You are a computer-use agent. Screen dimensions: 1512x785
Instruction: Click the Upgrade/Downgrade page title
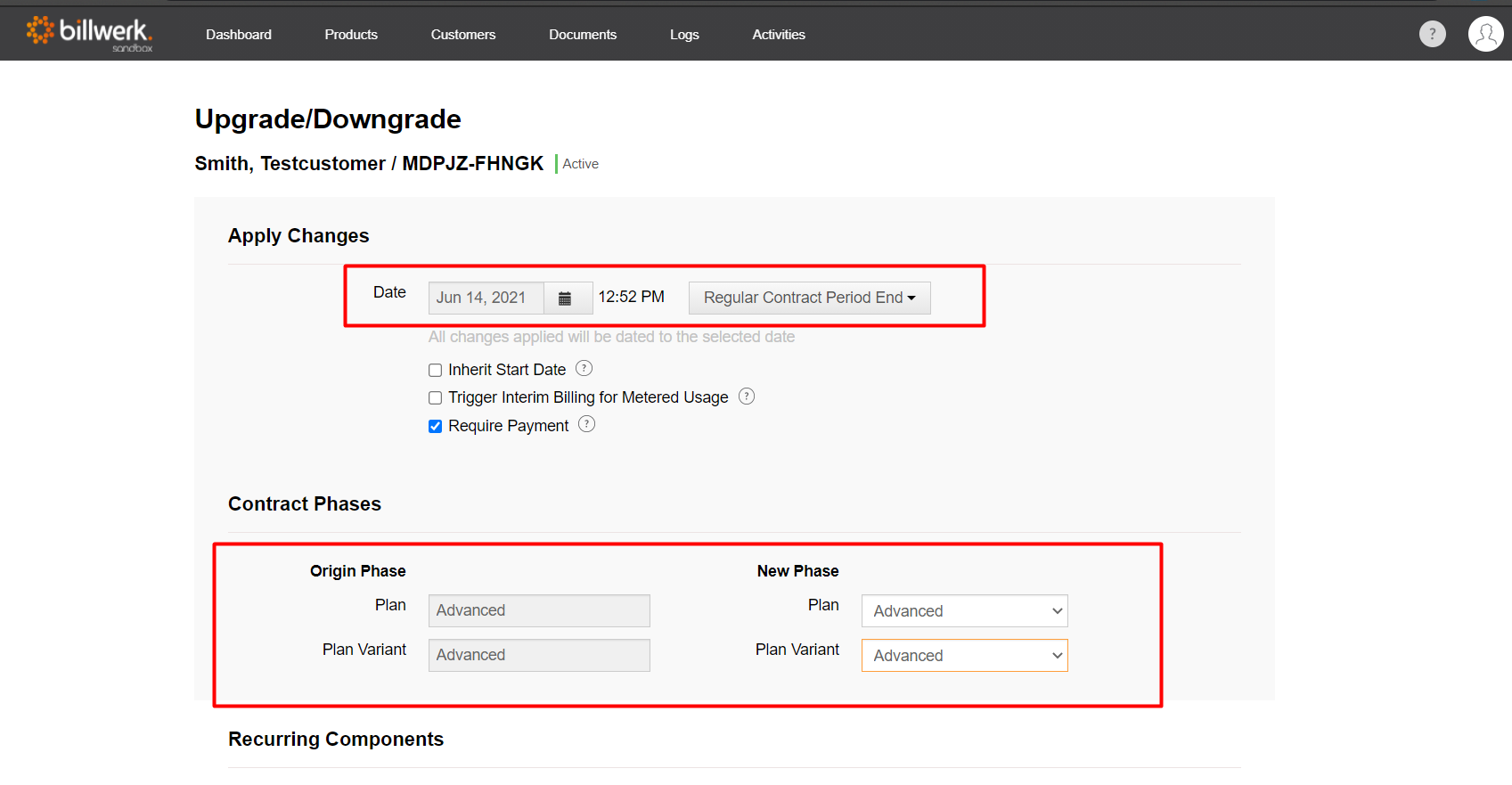click(x=328, y=119)
